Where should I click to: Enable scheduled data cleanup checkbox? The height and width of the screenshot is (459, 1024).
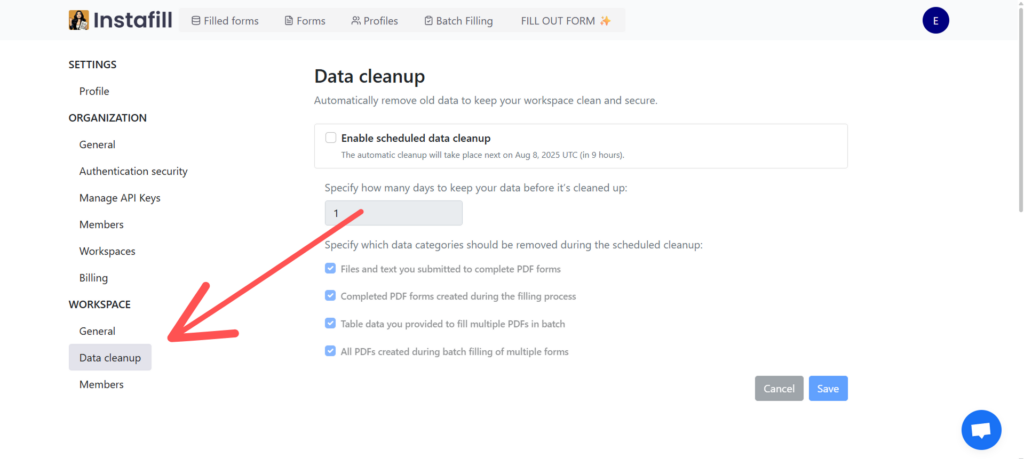[331, 138]
